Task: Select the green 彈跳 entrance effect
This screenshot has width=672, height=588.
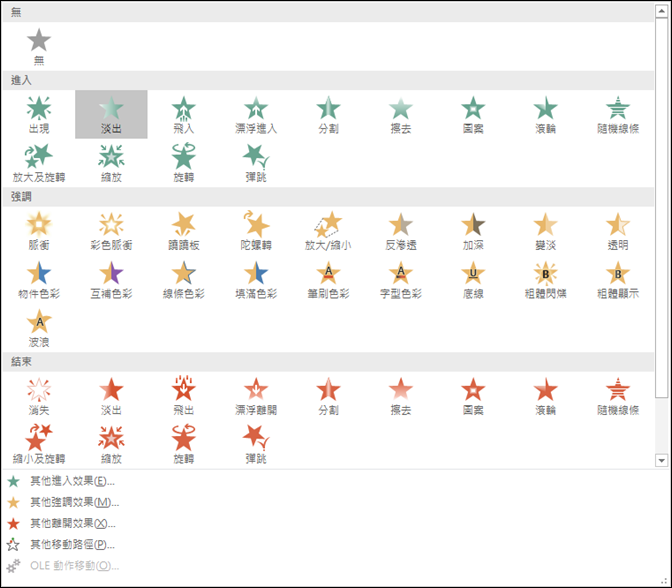Action: click(x=256, y=163)
